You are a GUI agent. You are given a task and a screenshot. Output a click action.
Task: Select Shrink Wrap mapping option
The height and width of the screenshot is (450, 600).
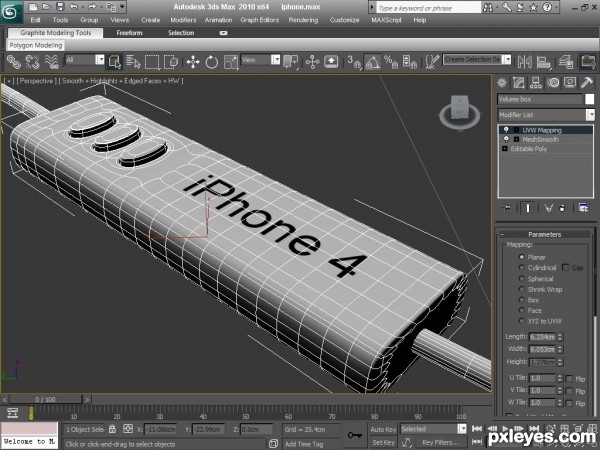coord(521,289)
